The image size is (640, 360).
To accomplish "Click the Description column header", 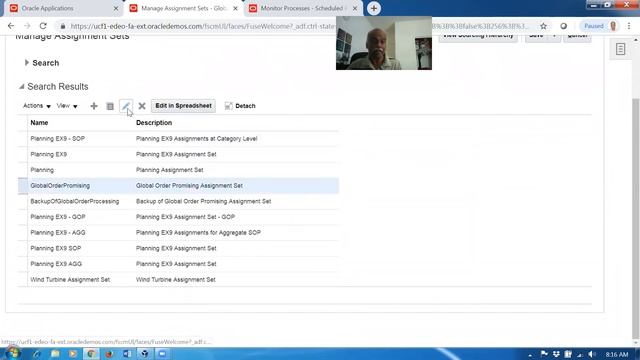I will pyautogui.click(x=154, y=122).
